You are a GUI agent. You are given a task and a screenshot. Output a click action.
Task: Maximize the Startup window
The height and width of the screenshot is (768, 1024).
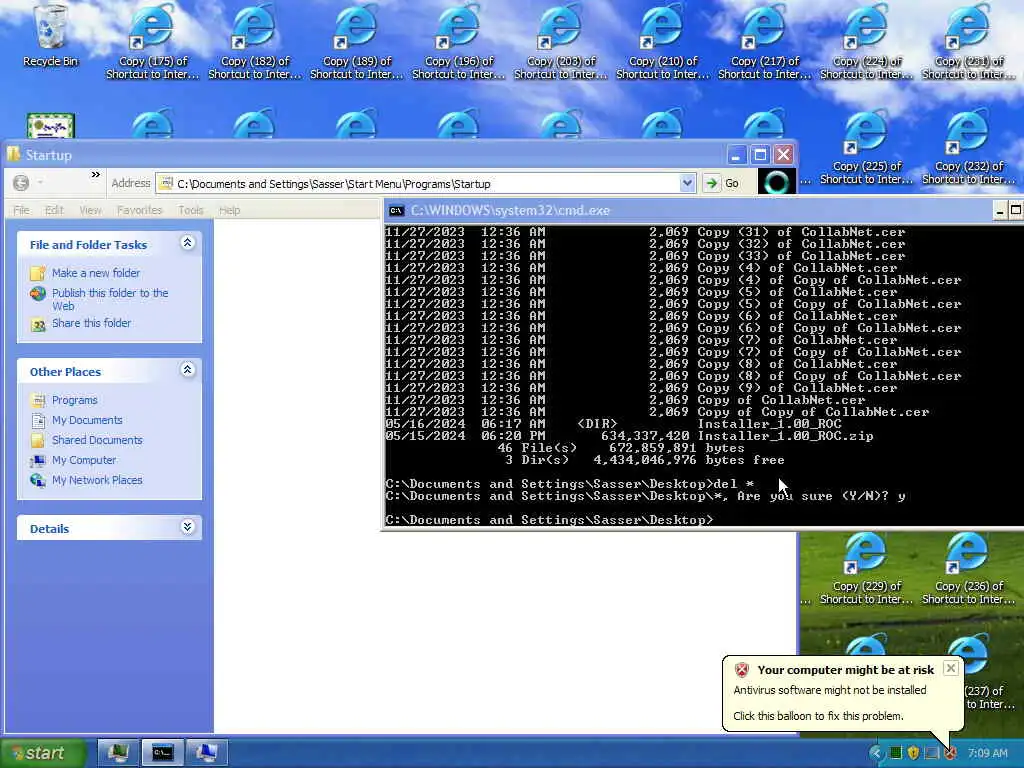(760, 155)
